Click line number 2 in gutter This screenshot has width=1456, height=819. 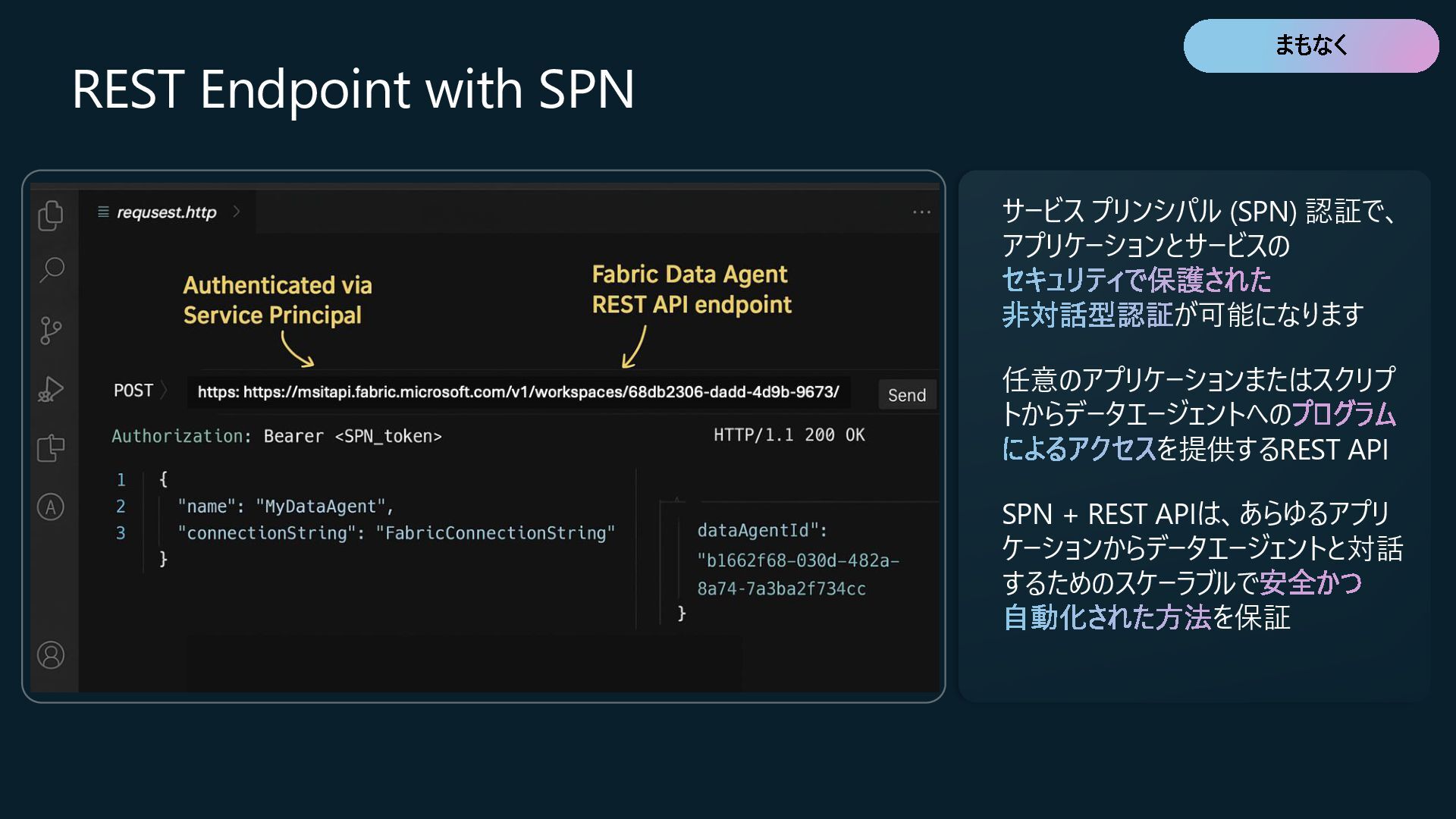121,507
